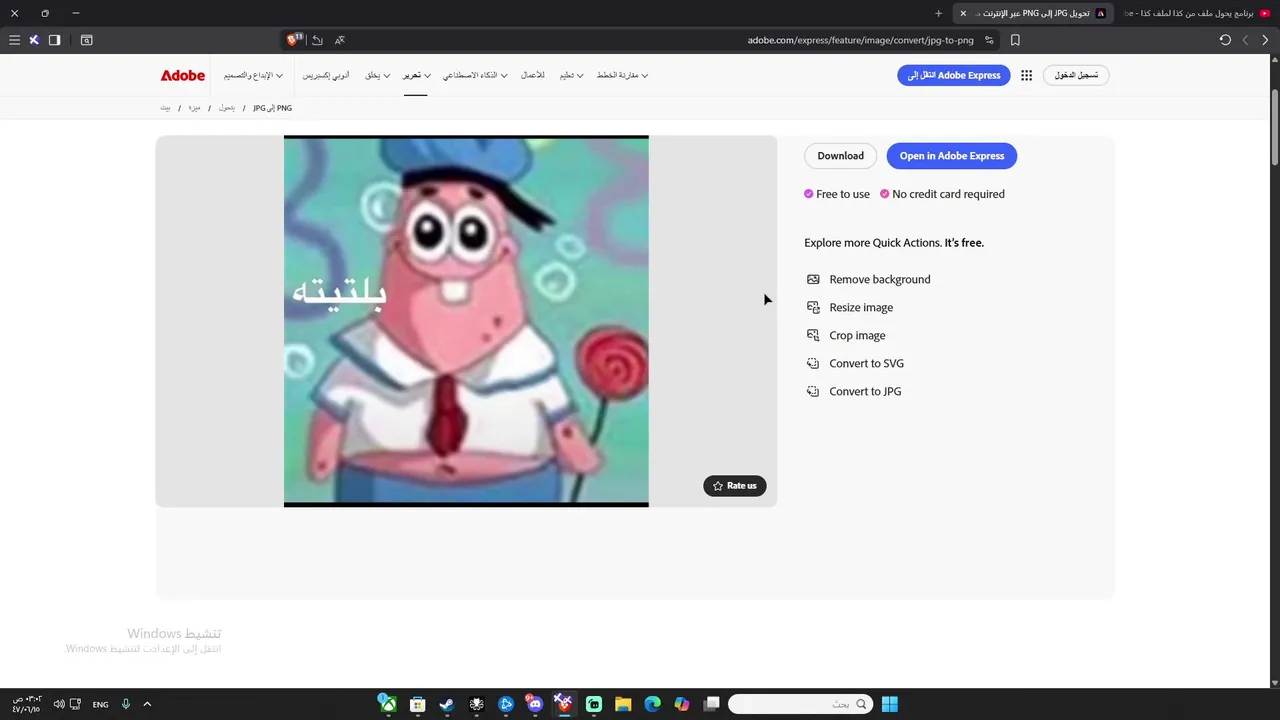The width and height of the screenshot is (1280, 720).
Task: Click the Resize image icon
Action: [x=813, y=307]
